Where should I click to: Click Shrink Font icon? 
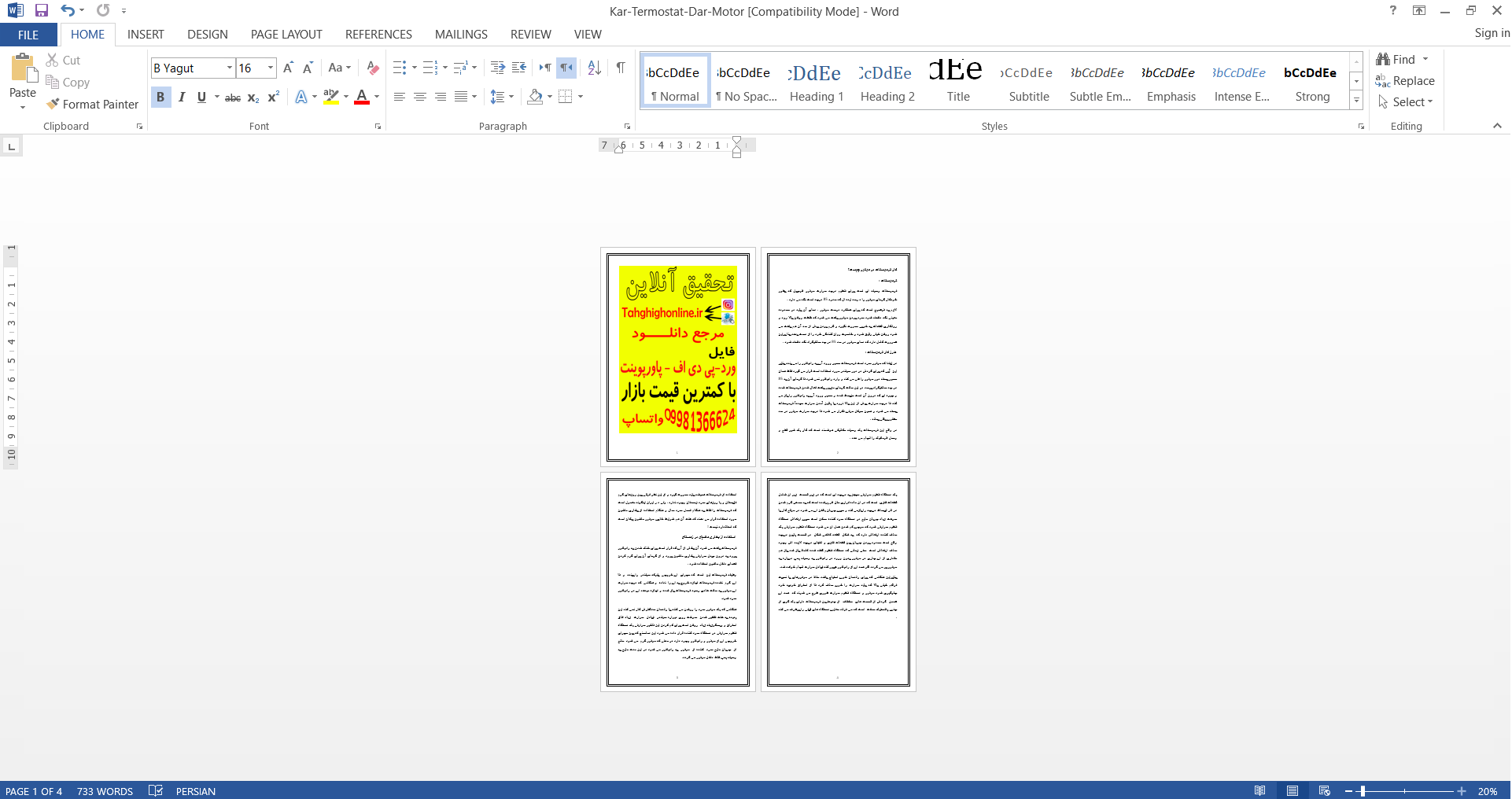coord(308,68)
